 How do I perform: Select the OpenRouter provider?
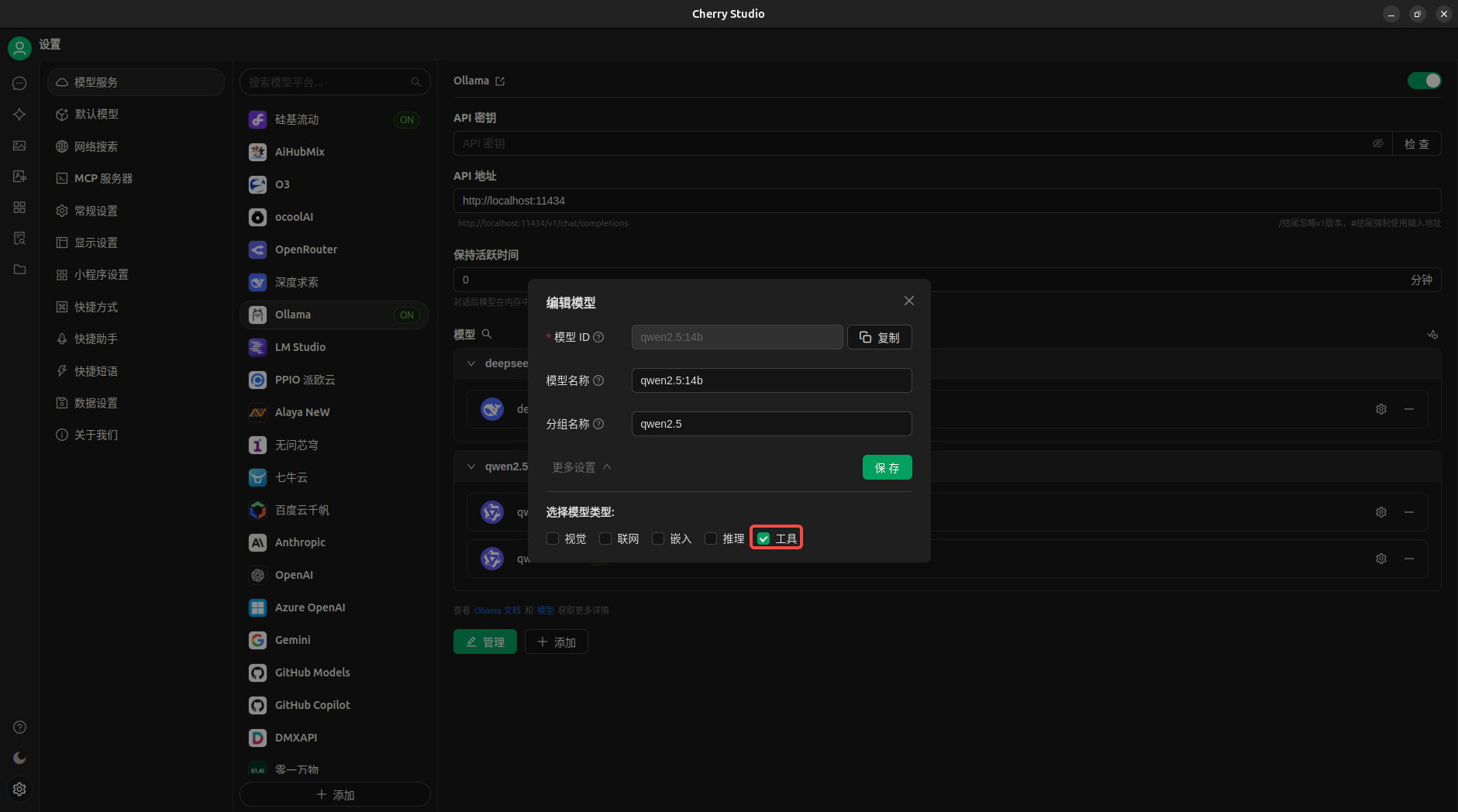(334, 249)
